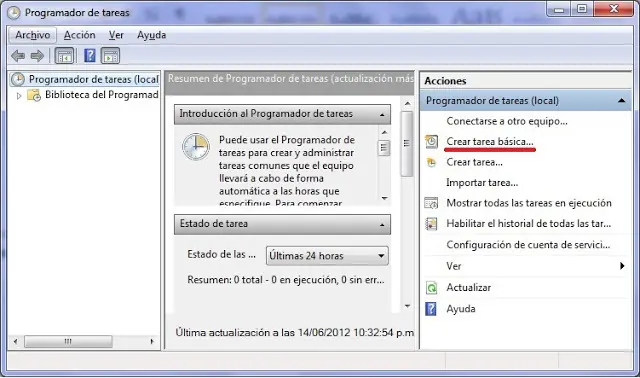Click the left pane scroll-left arrow
The image size is (640, 378).
tap(16, 341)
